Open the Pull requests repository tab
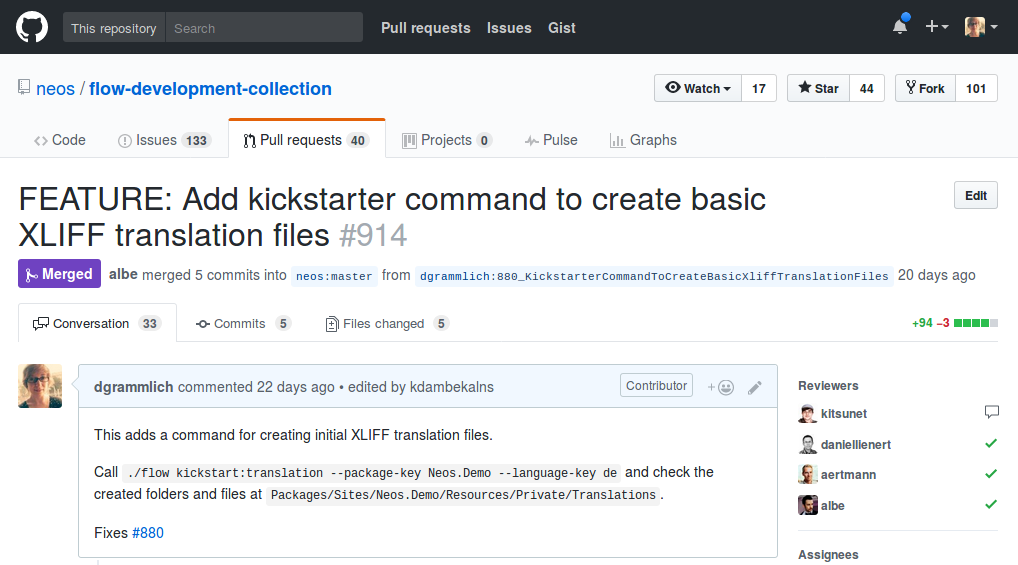This screenshot has height=565, width=1018. pos(306,140)
